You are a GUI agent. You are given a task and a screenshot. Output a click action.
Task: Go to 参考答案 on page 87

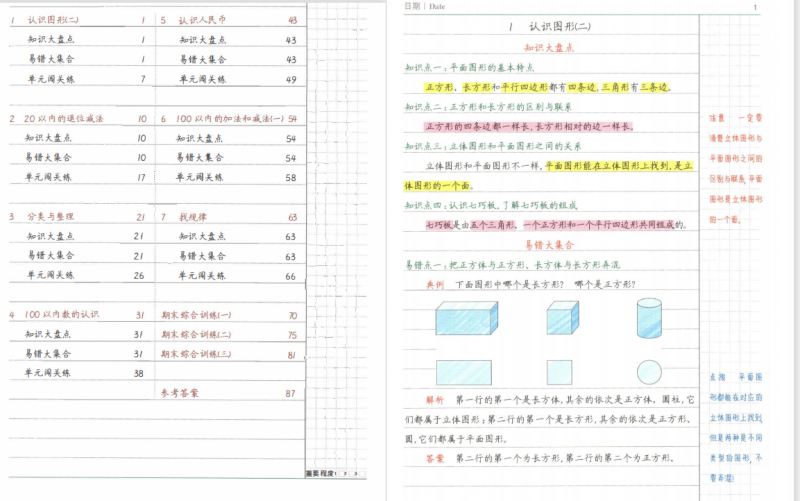(180, 393)
